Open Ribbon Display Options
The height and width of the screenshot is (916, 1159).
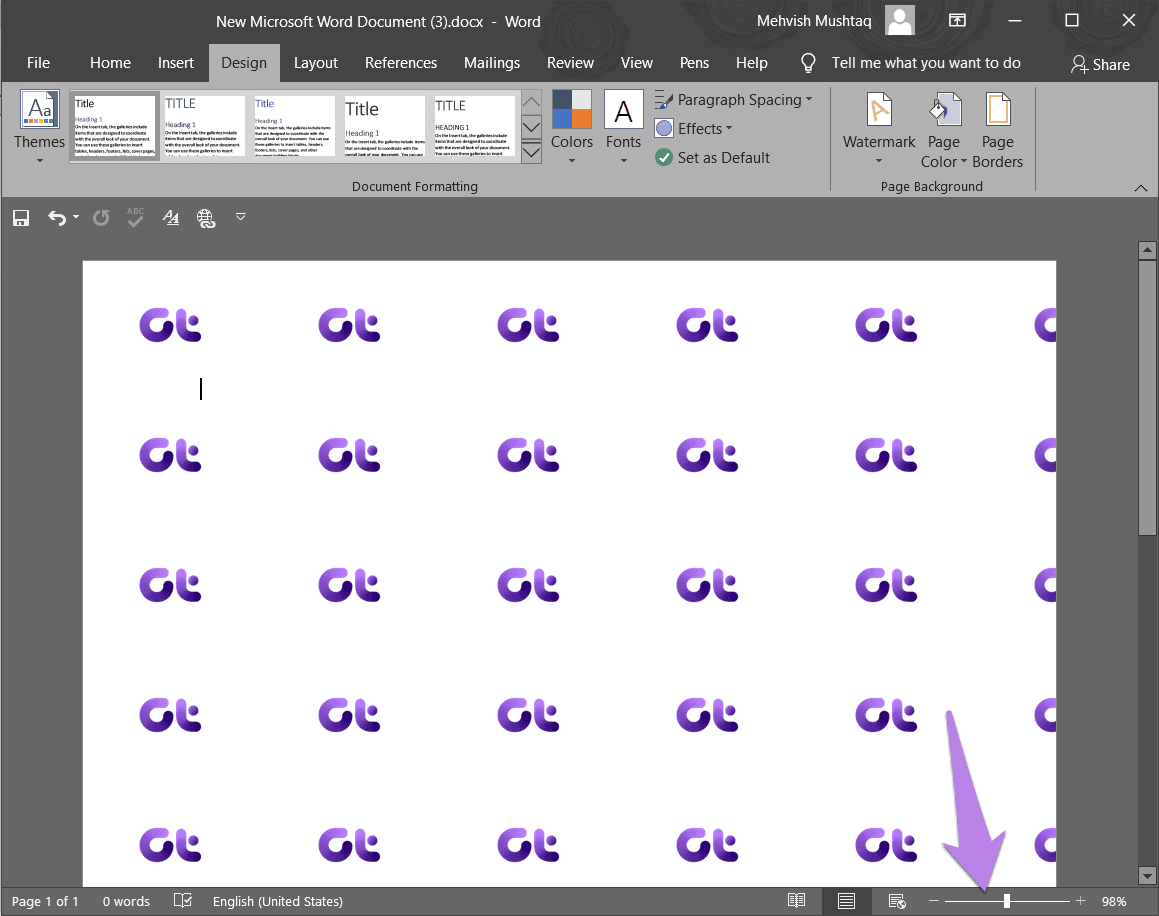point(957,21)
